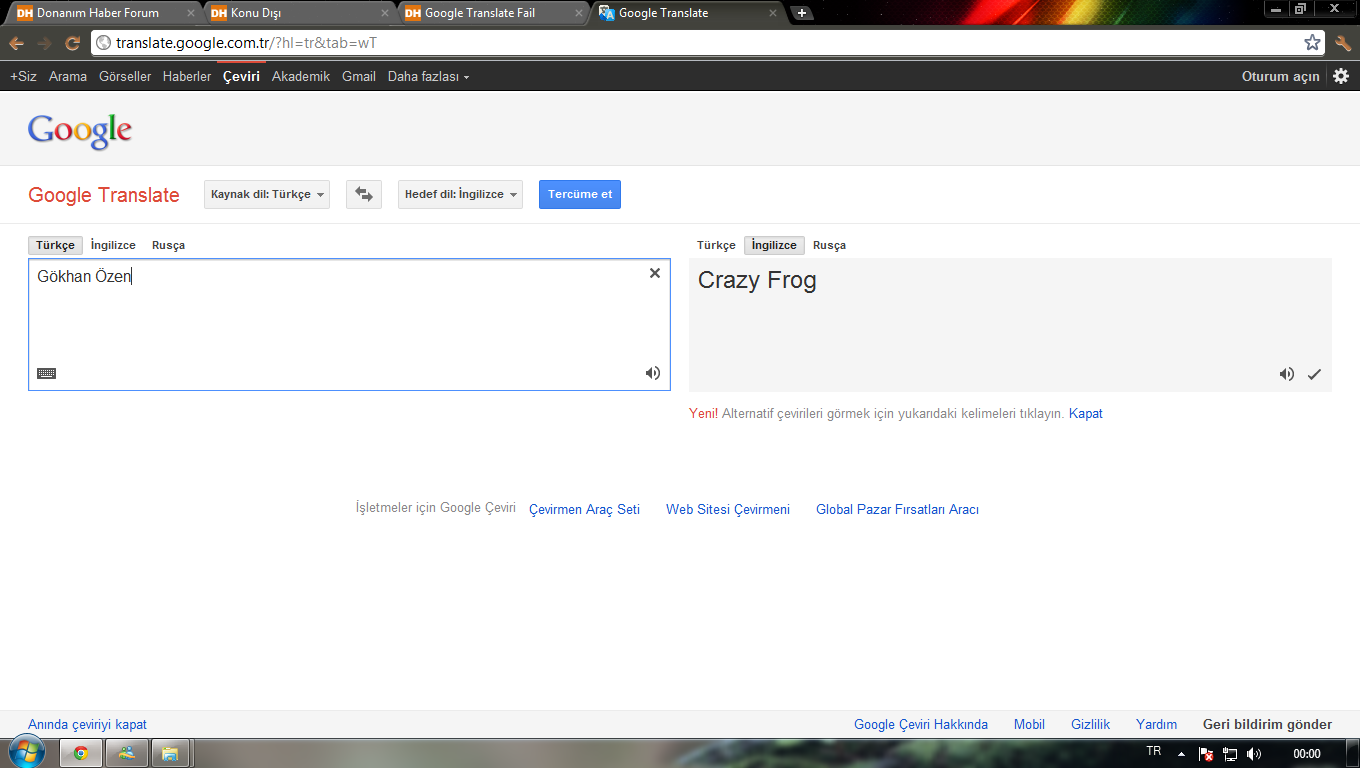Viewport: 1360px width, 768px height.
Task: Bookmark page with the star icon
Action: pyautogui.click(x=1312, y=43)
